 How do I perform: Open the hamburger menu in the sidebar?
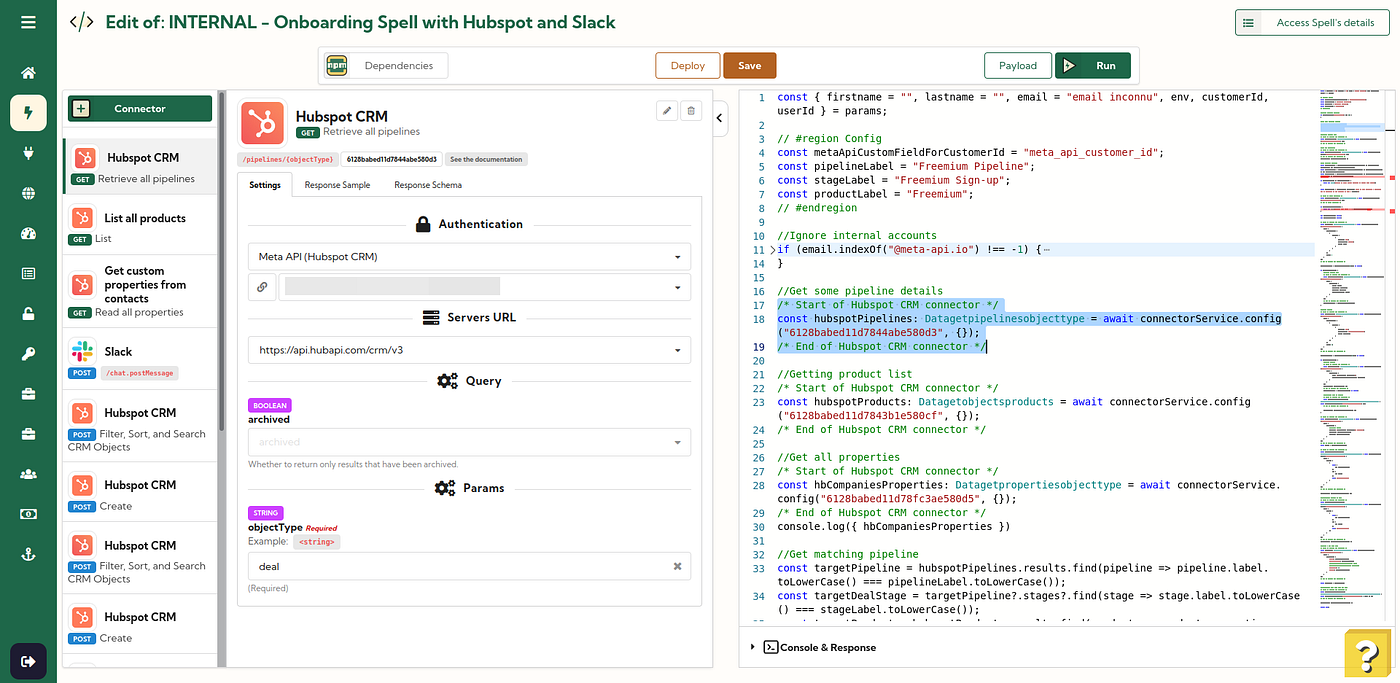pyautogui.click(x=28, y=22)
